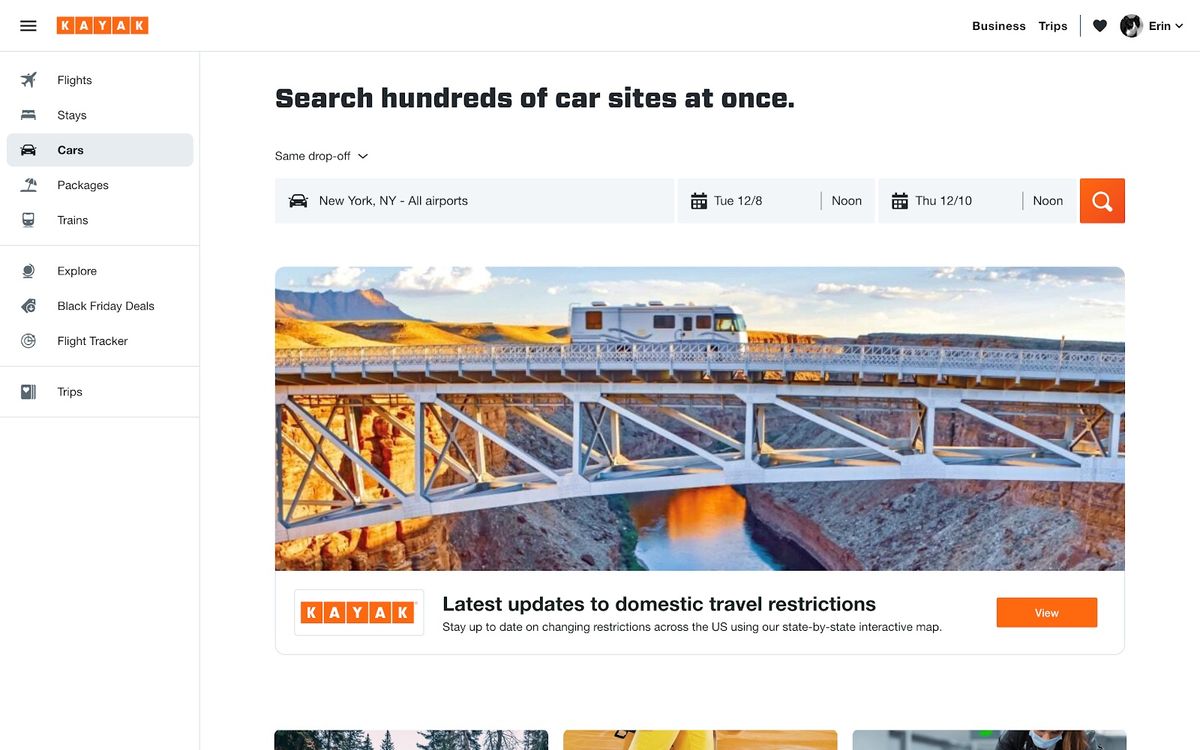This screenshot has width=1200, height=750.
Task: Edit the New York pick-up location field
Action: [x=475, y=201]
